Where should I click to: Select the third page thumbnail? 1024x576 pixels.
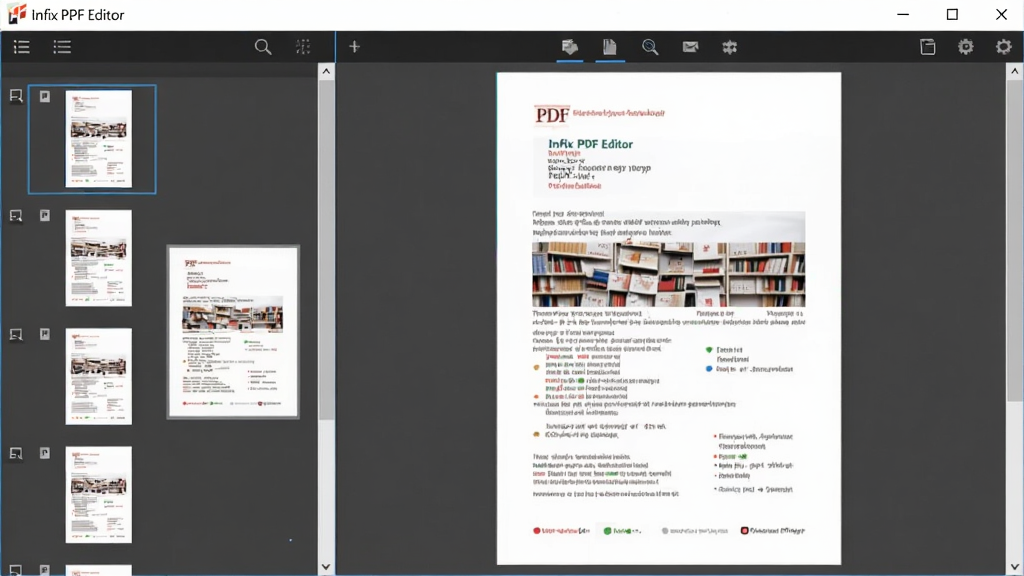[99, 377]
